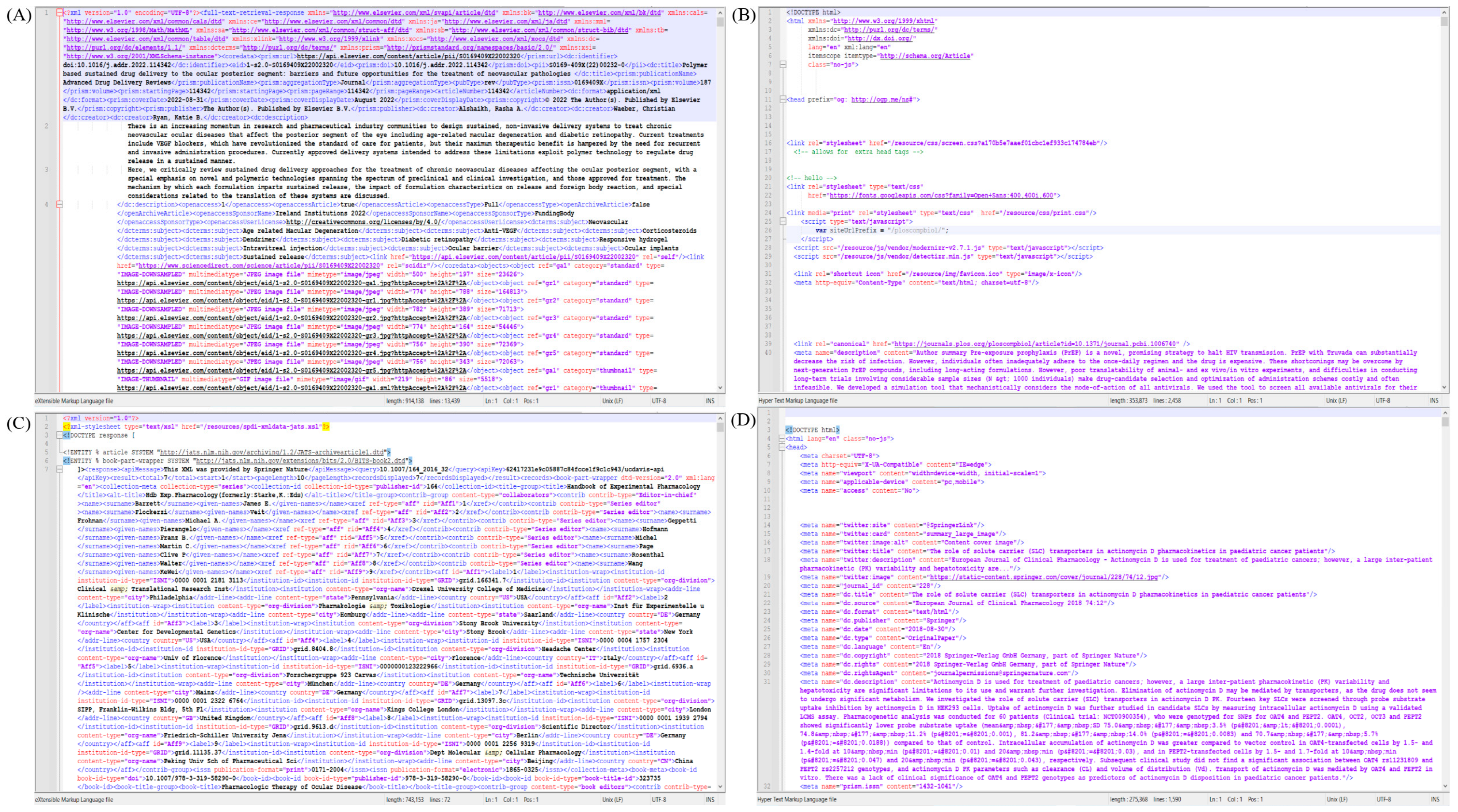Viewport: 1458px width, 812px height.
Task: Click scroll-up arrow of panel A scrollbar
Action: [720, 12]
